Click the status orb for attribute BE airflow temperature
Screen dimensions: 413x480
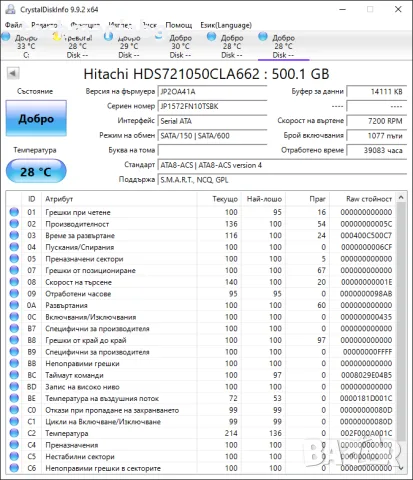(x=14, y=398)
